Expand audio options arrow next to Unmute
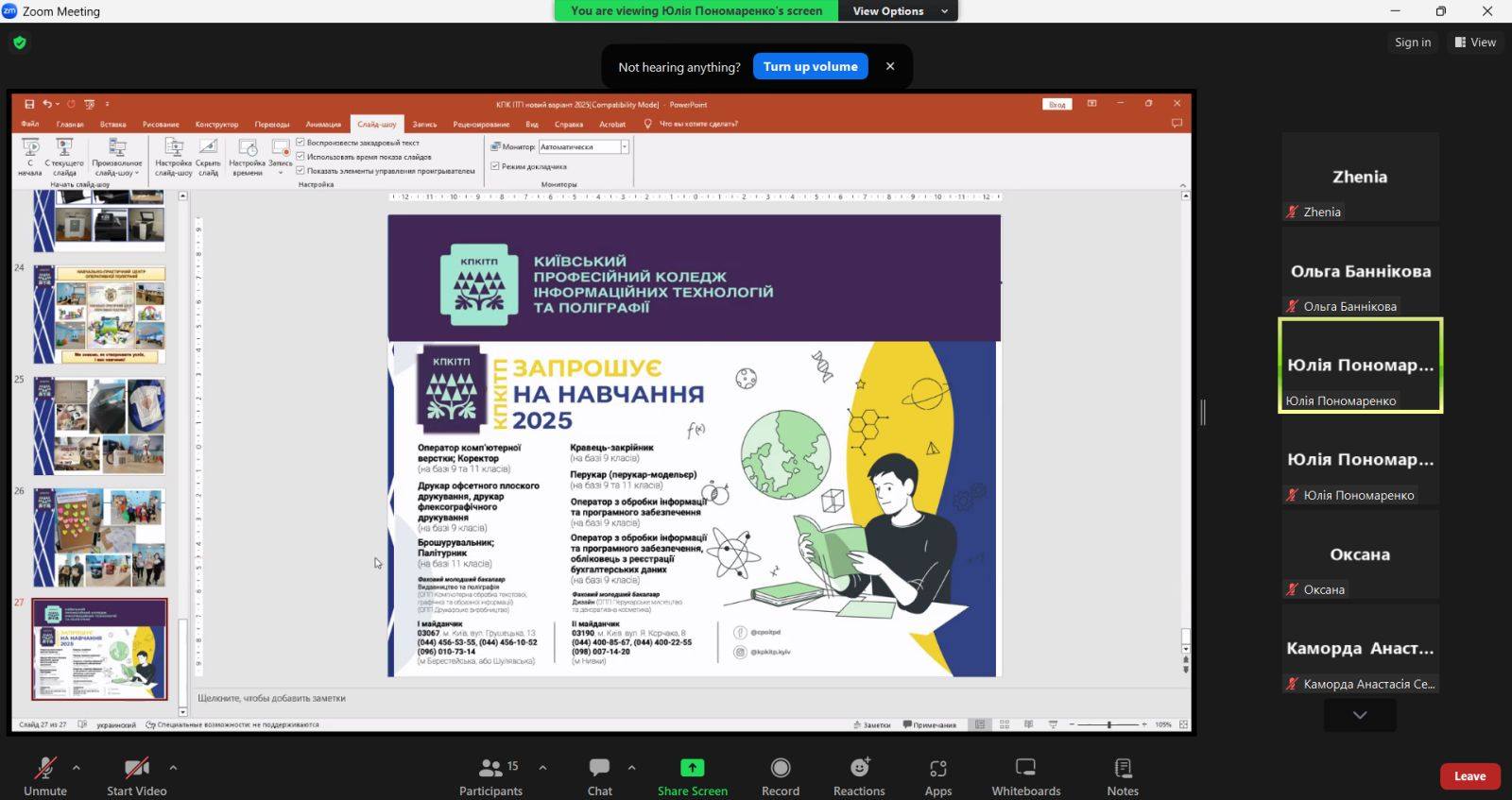The image size is (1512, 800). point(77,767)
